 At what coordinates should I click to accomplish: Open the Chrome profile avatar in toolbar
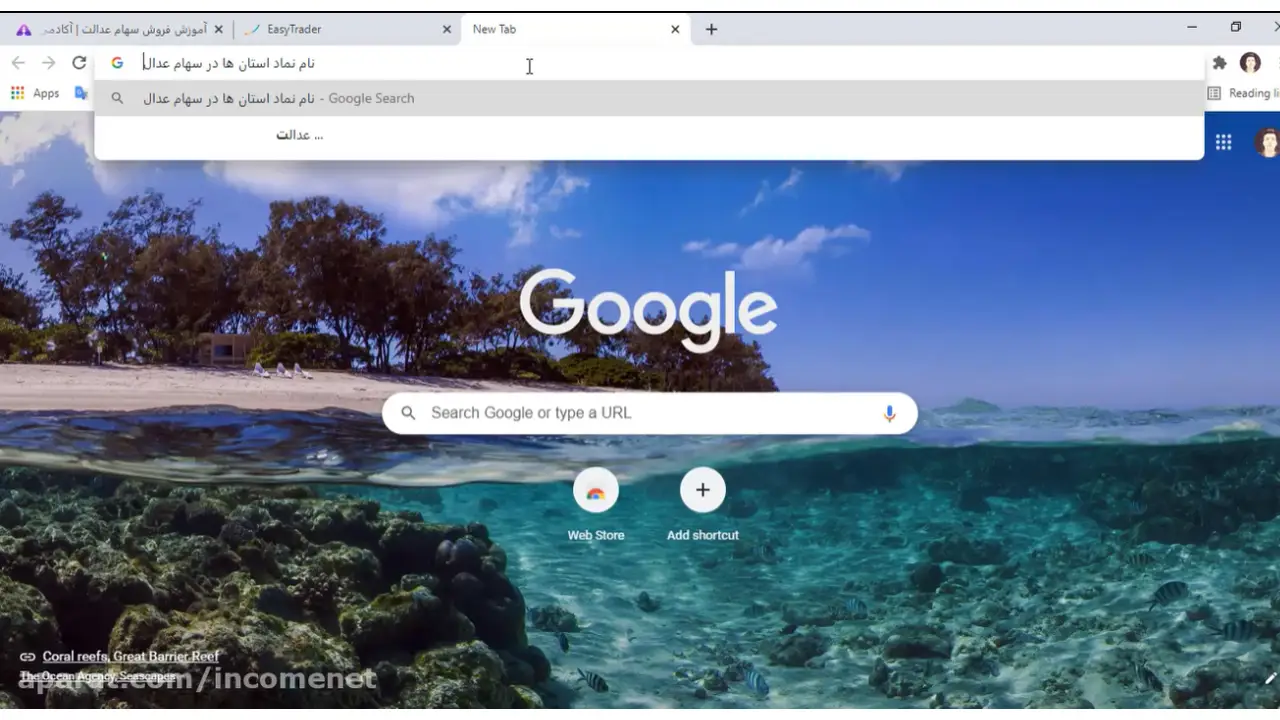pyautogui.click(x=1250, y=63)
